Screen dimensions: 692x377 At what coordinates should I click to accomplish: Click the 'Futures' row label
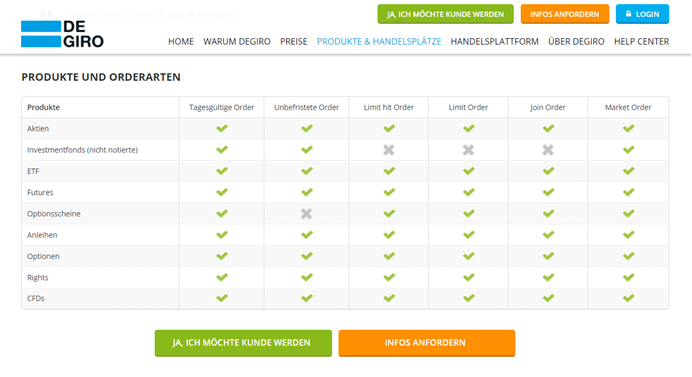pyautogui.click(x=40, y=192)
